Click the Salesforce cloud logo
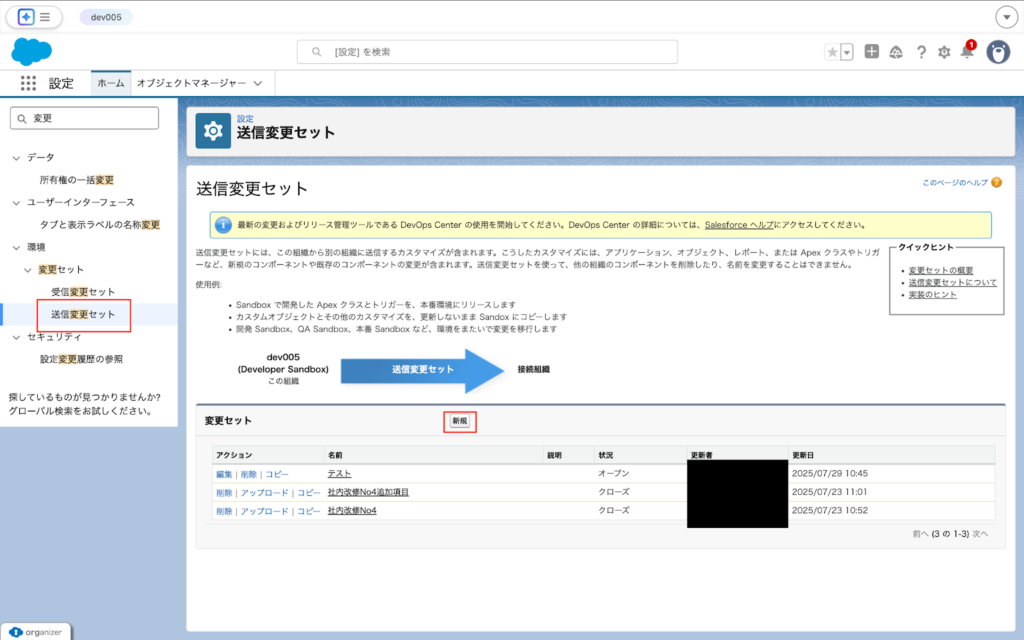 31,51
